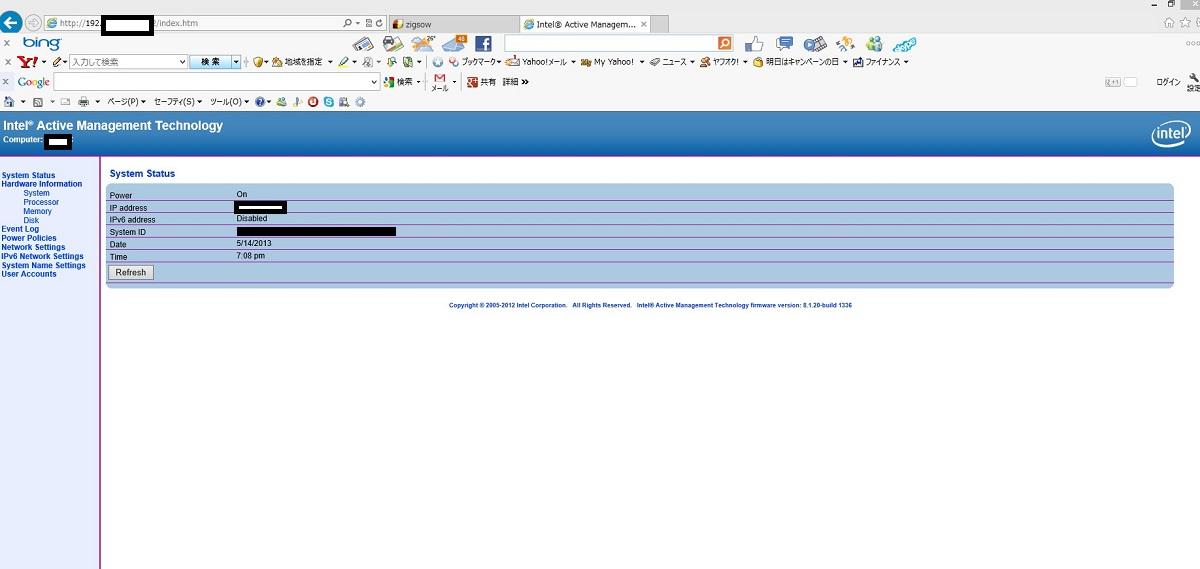Open the System Name Settings link
The image size is (1200, 569).
[44, 265]
